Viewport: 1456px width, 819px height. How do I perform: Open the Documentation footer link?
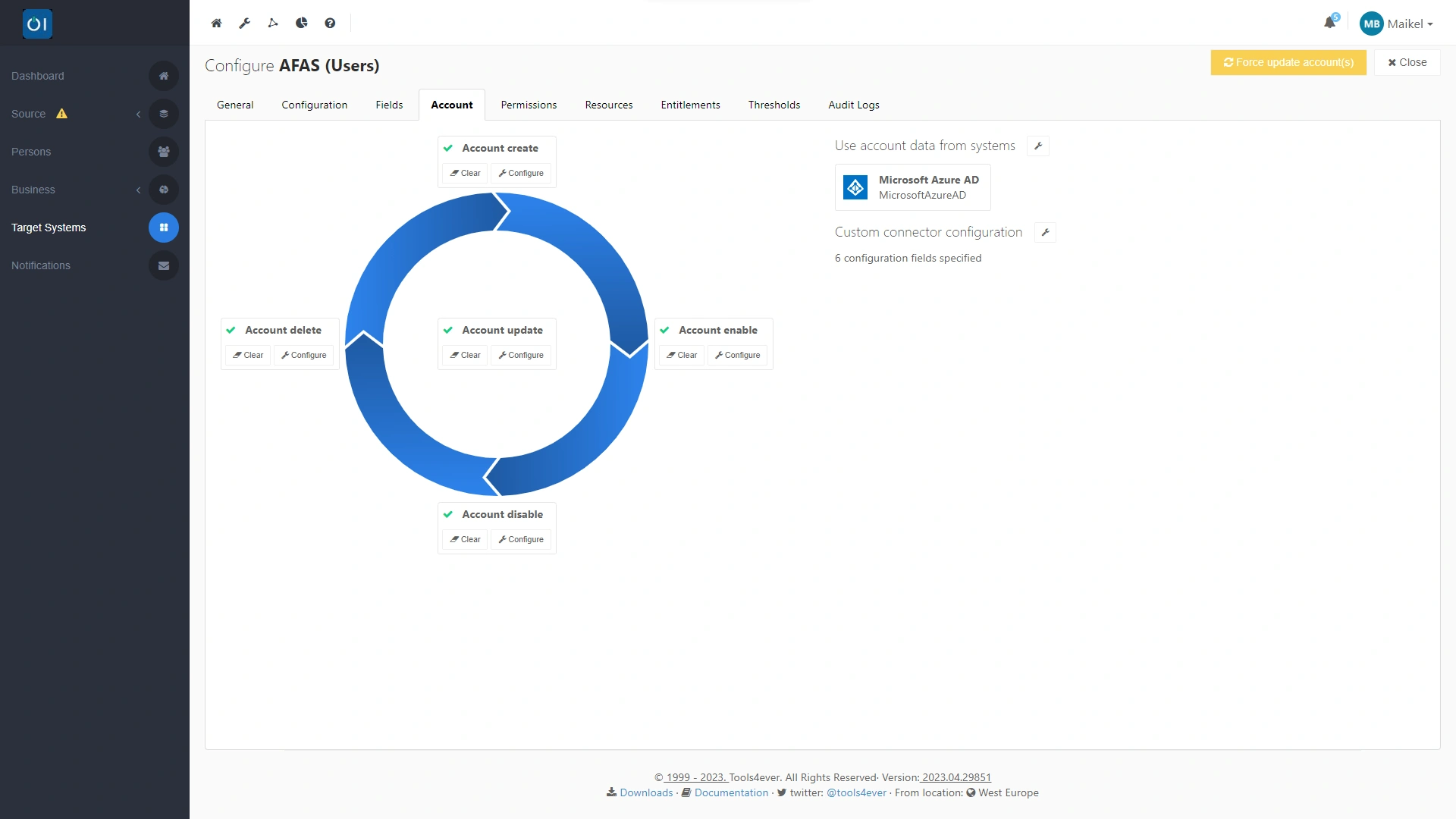point(731,792)
